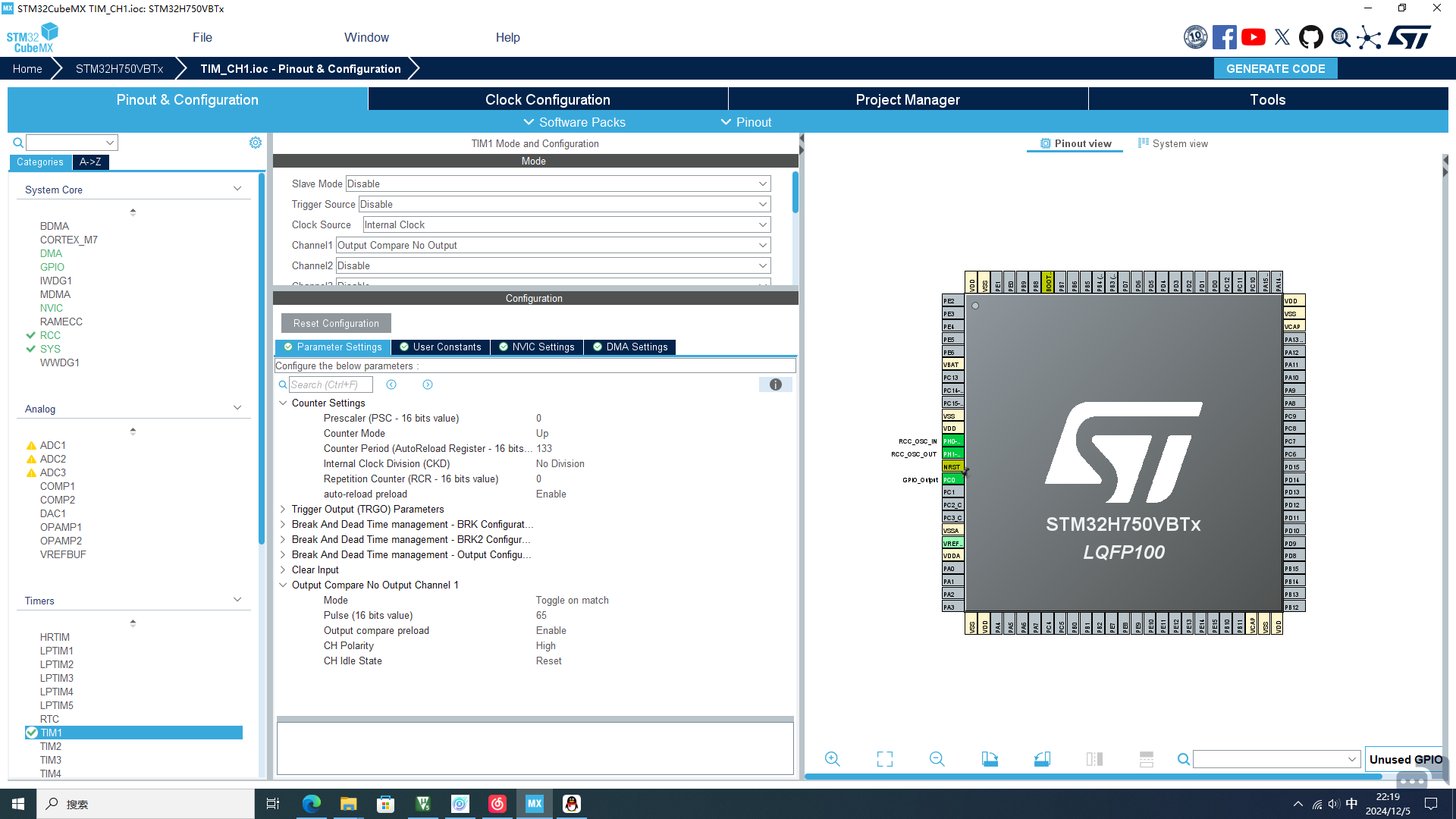This screenshot has height=819, width=1456.
Task: Click the 10-year anniversary badge icon
Action: (x=1195, y=37)
